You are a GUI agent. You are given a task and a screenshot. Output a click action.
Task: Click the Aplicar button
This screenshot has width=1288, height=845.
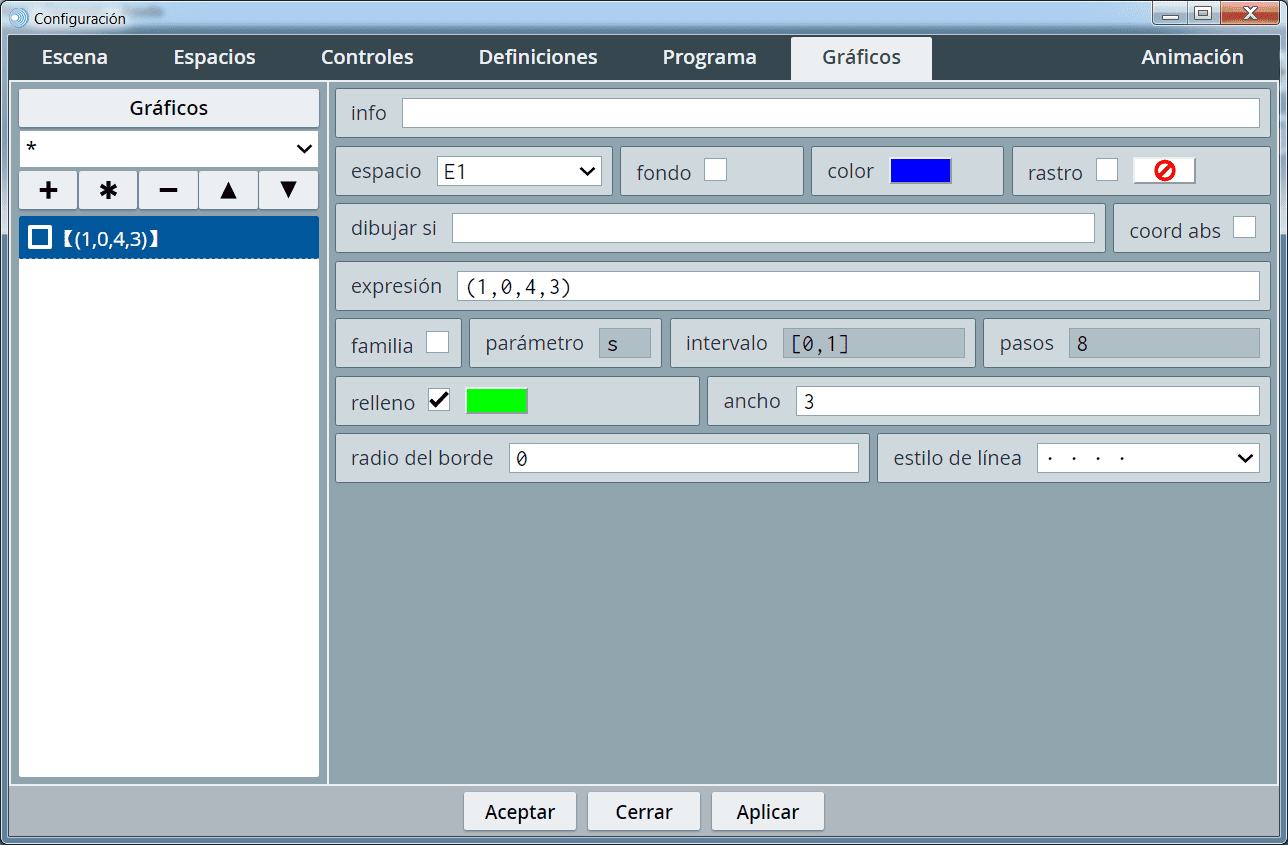[767, 811]
